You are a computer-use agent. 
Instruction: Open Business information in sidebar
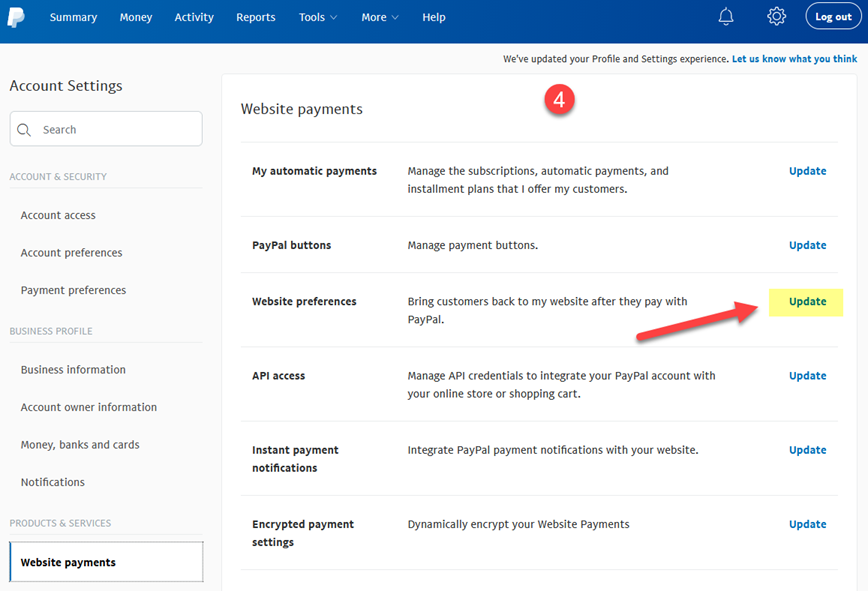pos(73,370)
